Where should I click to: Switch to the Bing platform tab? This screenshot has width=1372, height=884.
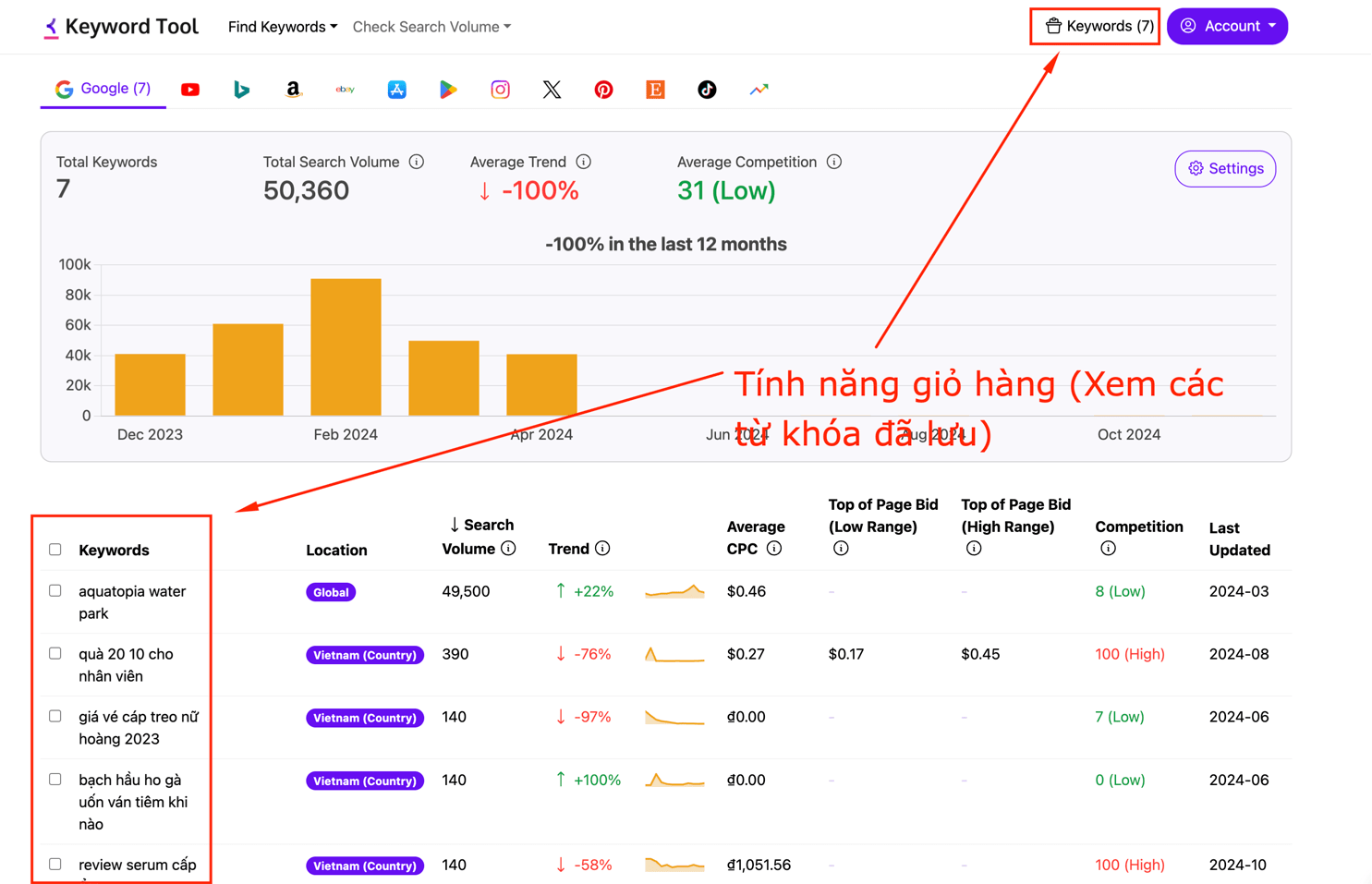241,90
